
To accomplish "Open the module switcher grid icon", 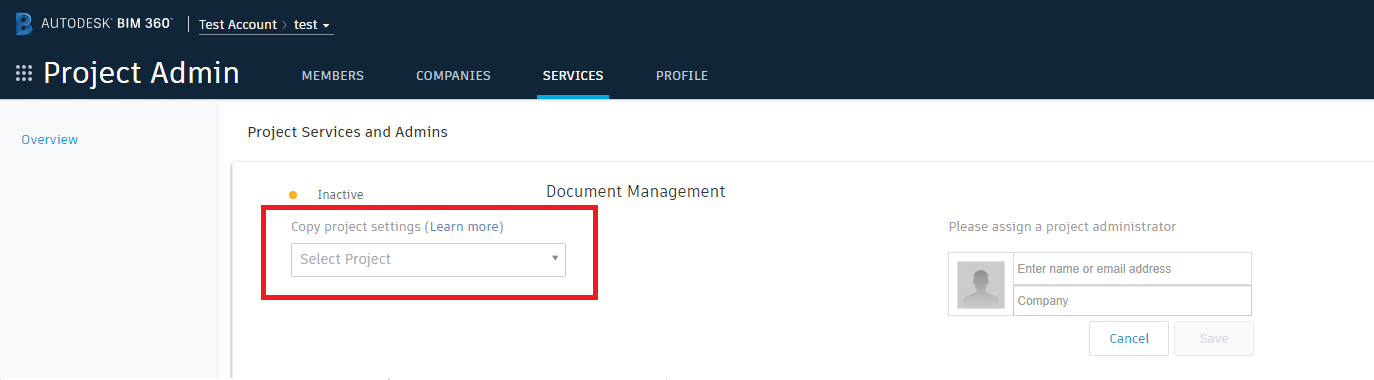I will pyautogui.click(x=24, y=74).
